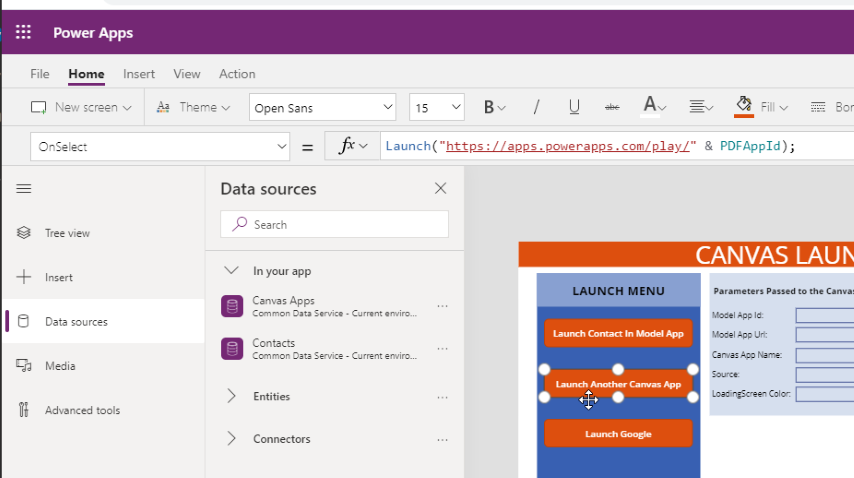Expand the Theme dropdown arrow
Screen dimensions: 854x478
click(x=226, y=108)
